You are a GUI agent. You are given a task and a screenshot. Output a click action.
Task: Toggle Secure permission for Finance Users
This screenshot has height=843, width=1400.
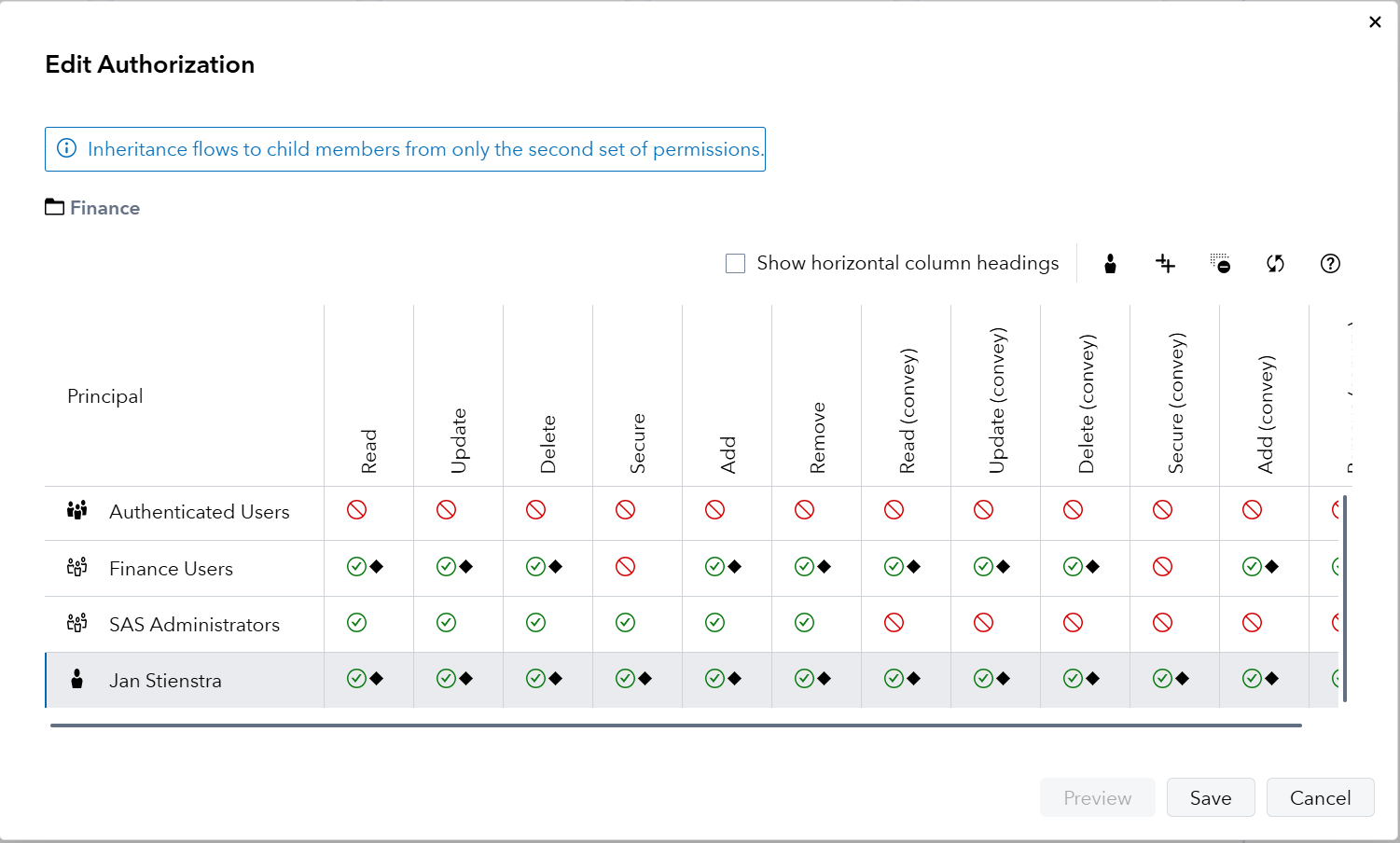pos(626,567)
